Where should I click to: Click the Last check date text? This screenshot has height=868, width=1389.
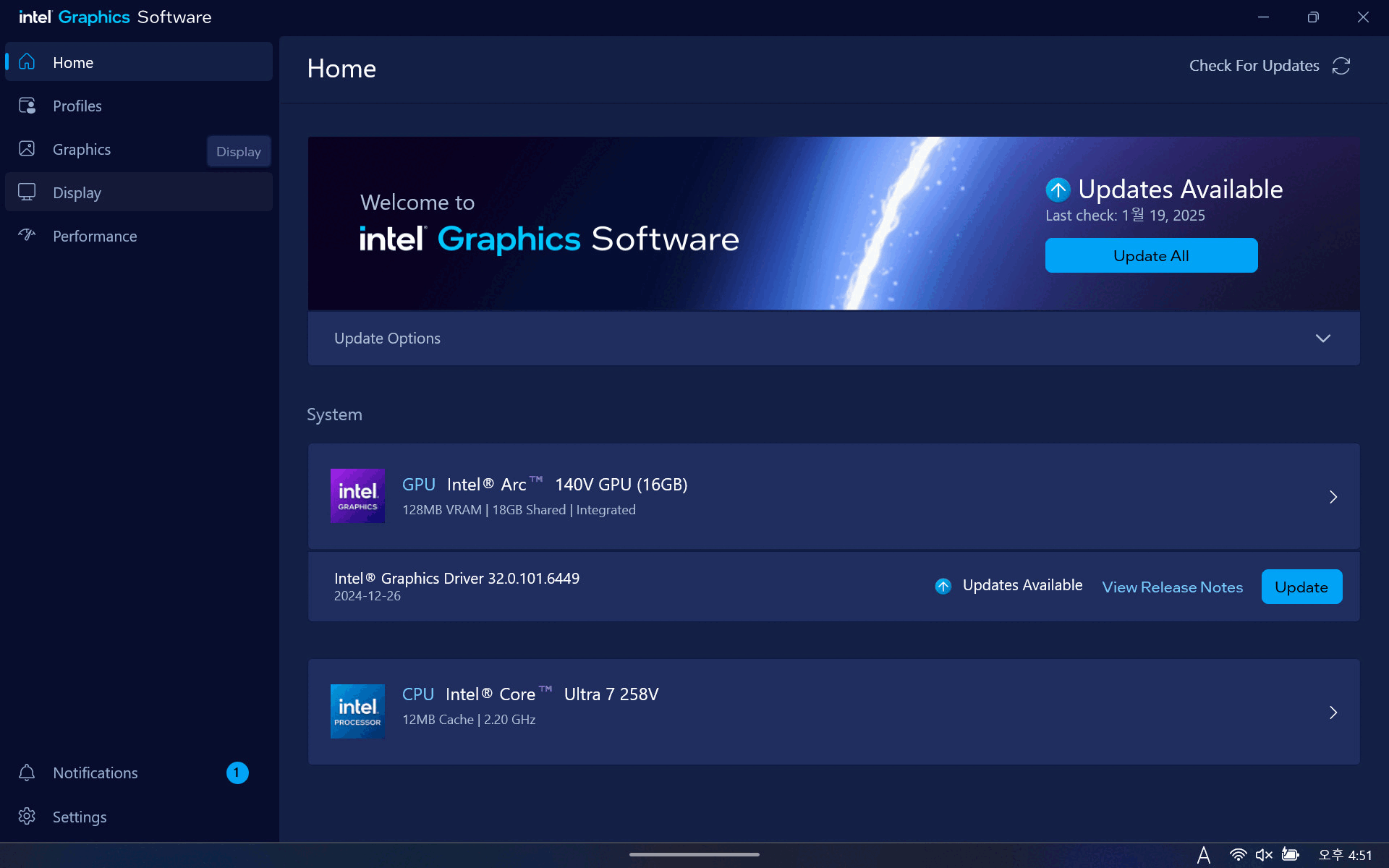click(1125, 216)
